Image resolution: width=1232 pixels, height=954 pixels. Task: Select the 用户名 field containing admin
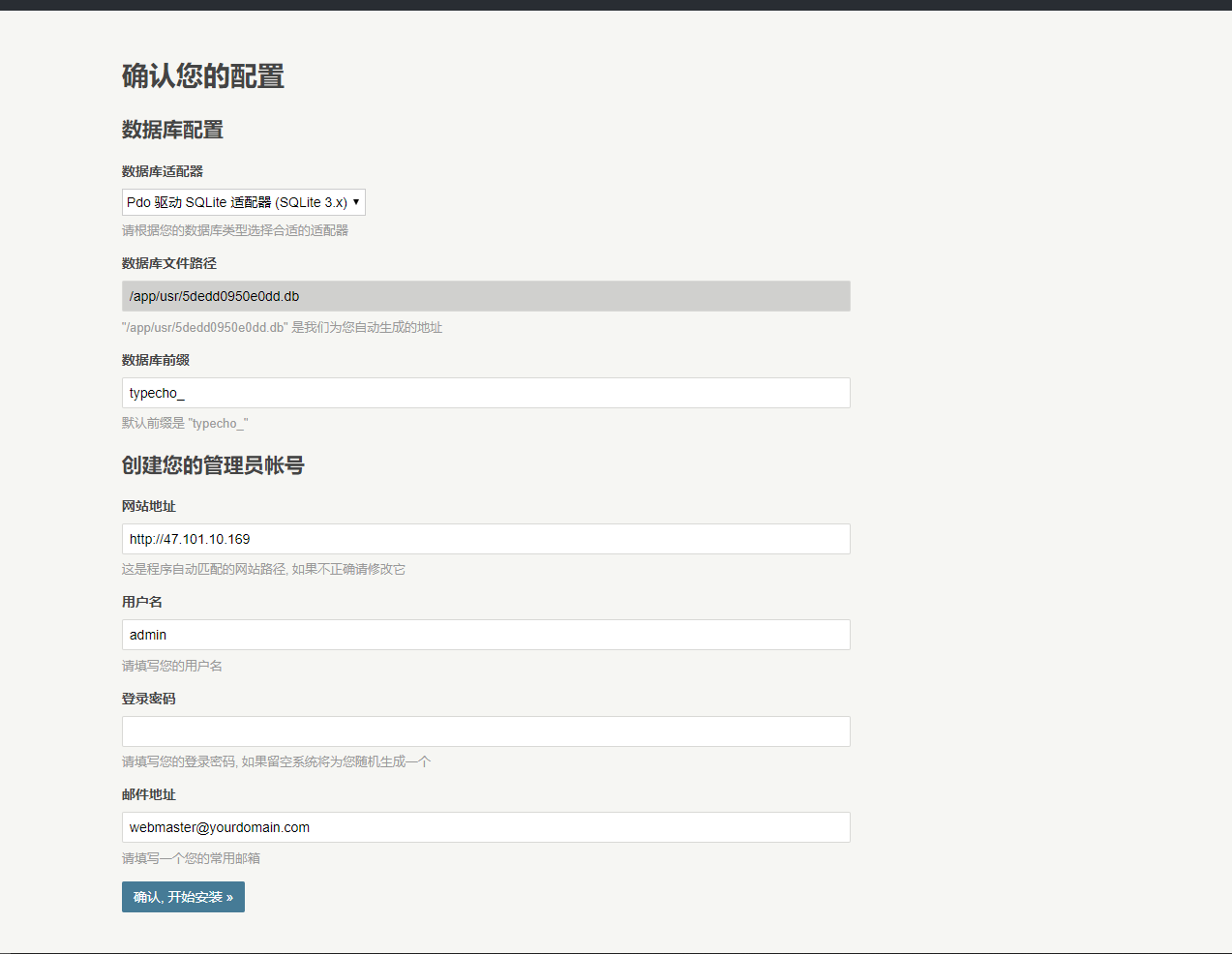click(486, 635)
